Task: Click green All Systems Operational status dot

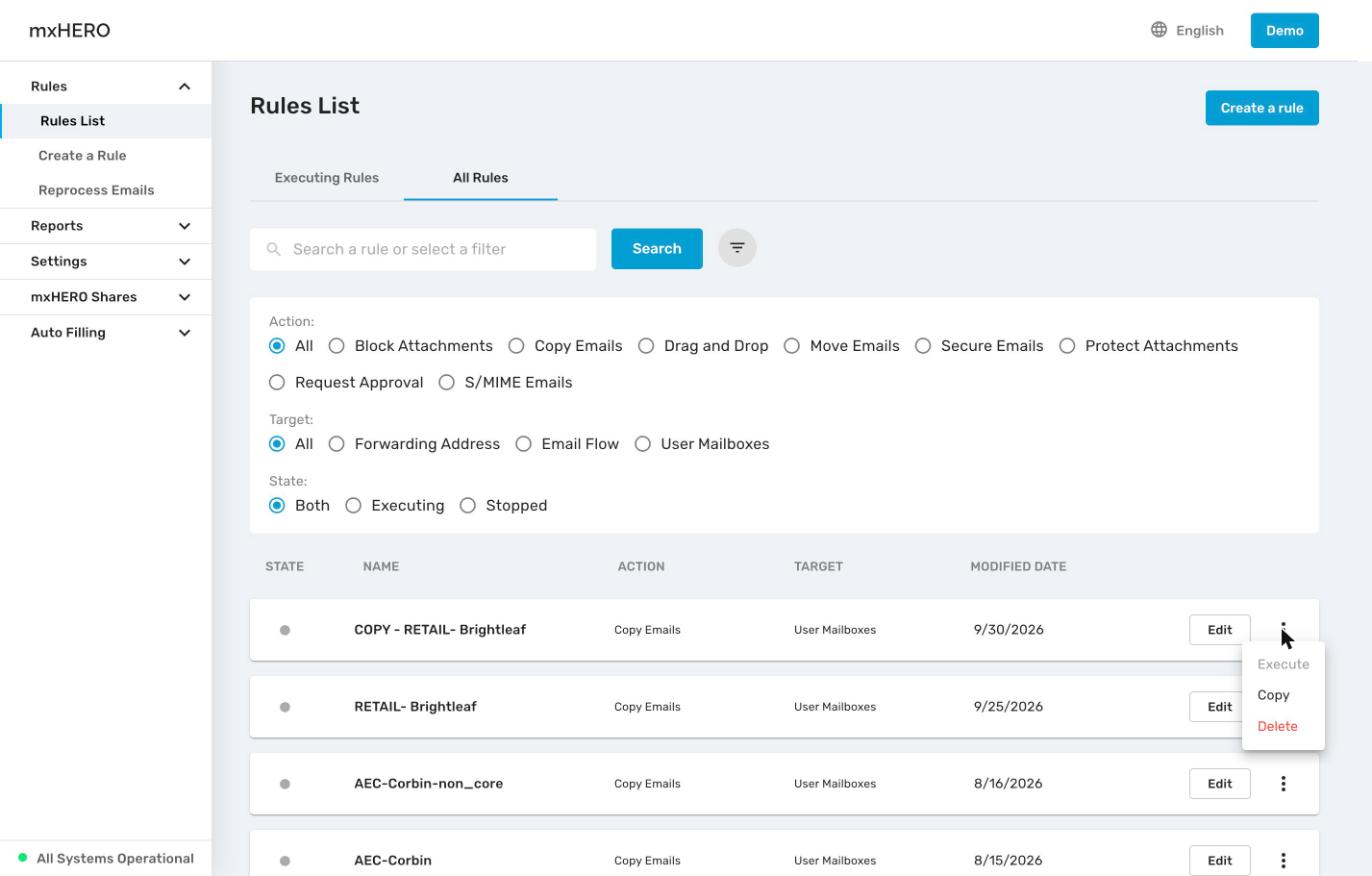Action: pos(23,858)
